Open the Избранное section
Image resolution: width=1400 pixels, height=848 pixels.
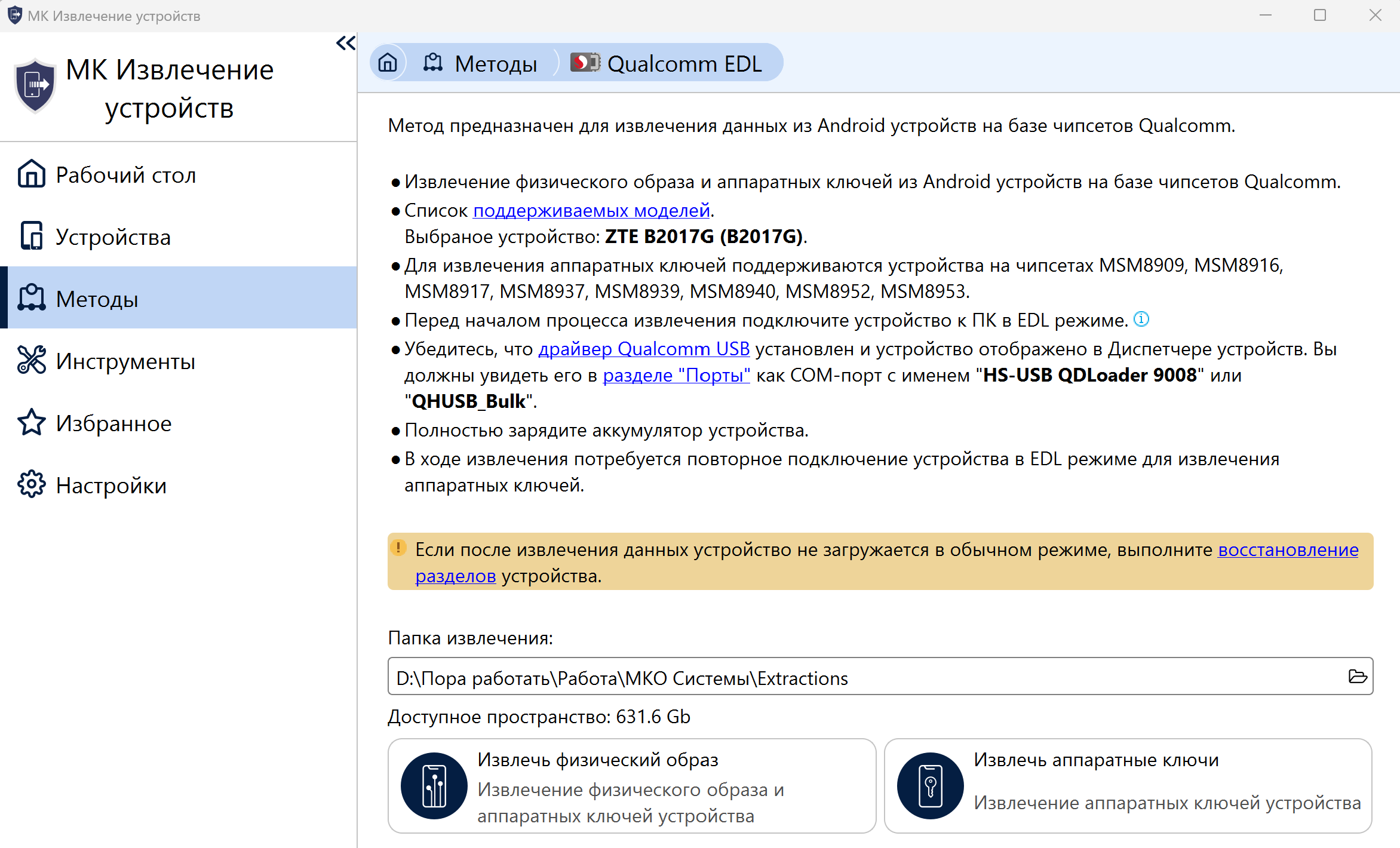tap(179, 423)
